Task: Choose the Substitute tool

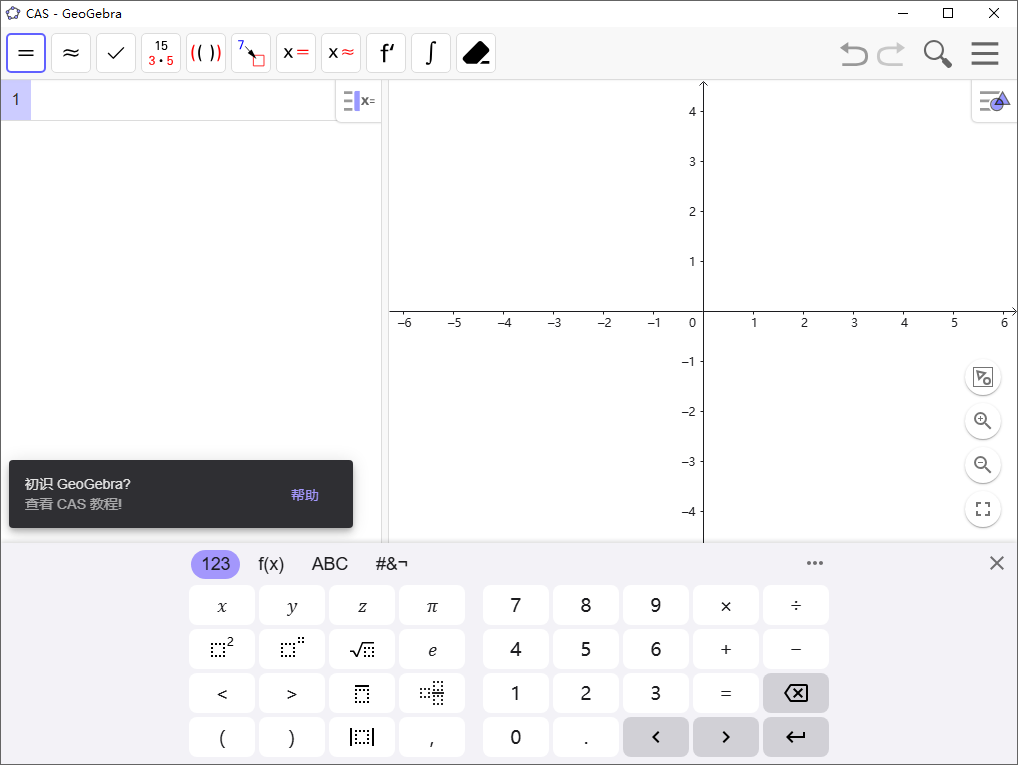Action: pyautogui.click(x=251, y=53)
